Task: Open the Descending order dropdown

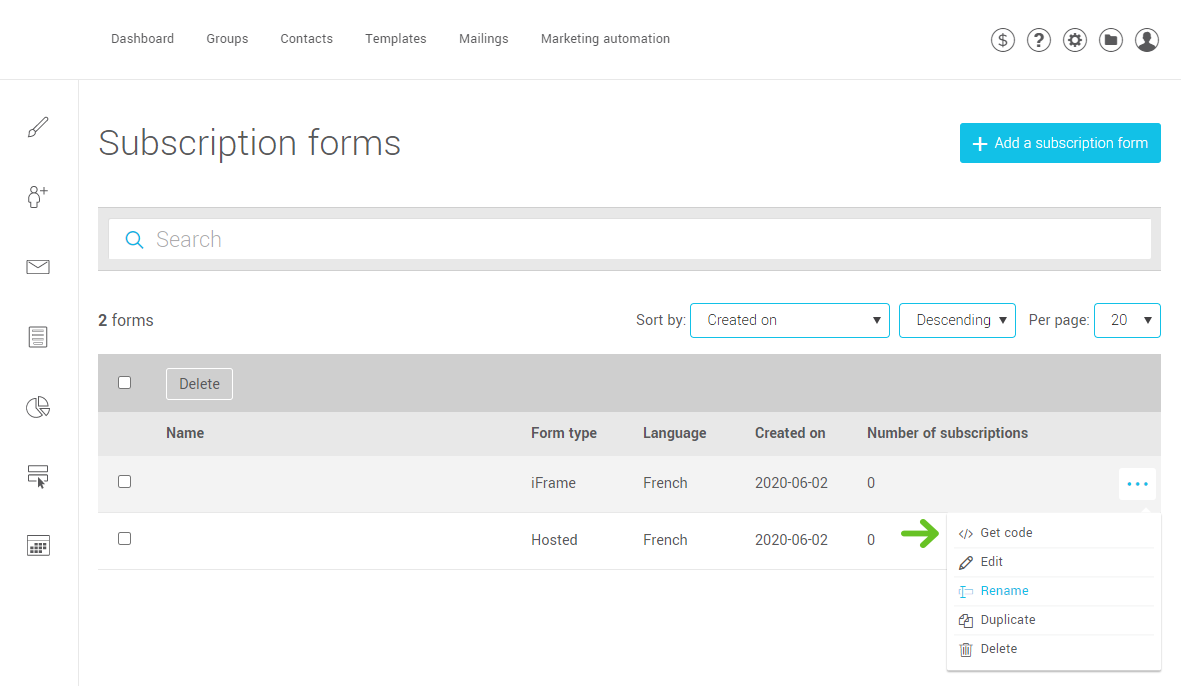Action: point(957,320)
